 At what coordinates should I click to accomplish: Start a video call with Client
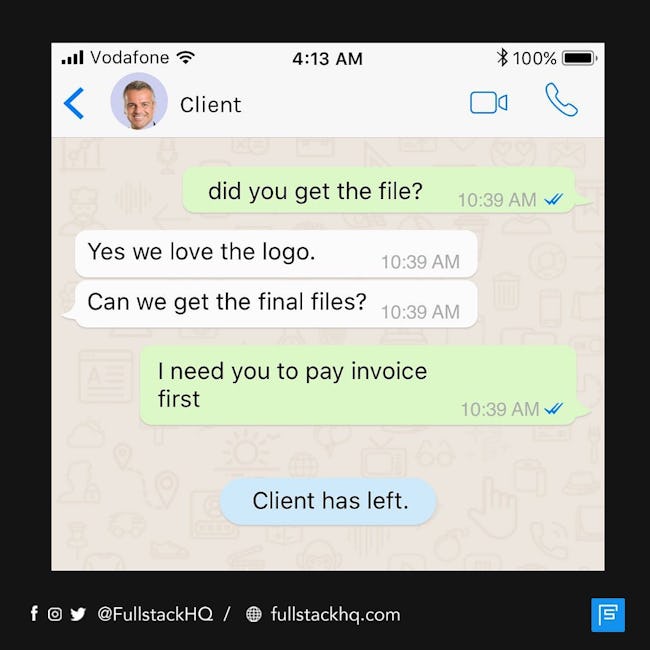tap(488, 102)
